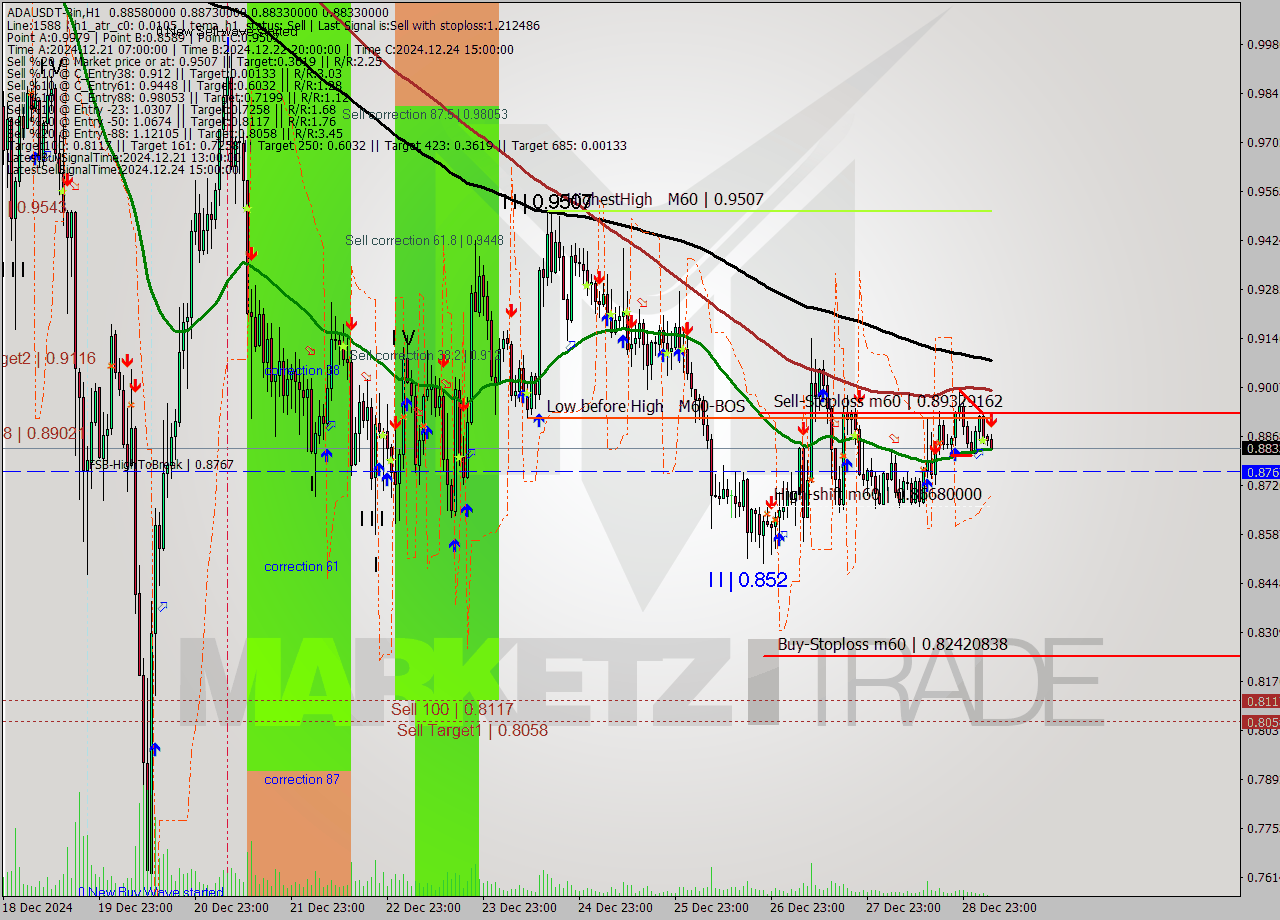Click the 0.858 price axis value
1280x920 pixels.
point(1262,534)
